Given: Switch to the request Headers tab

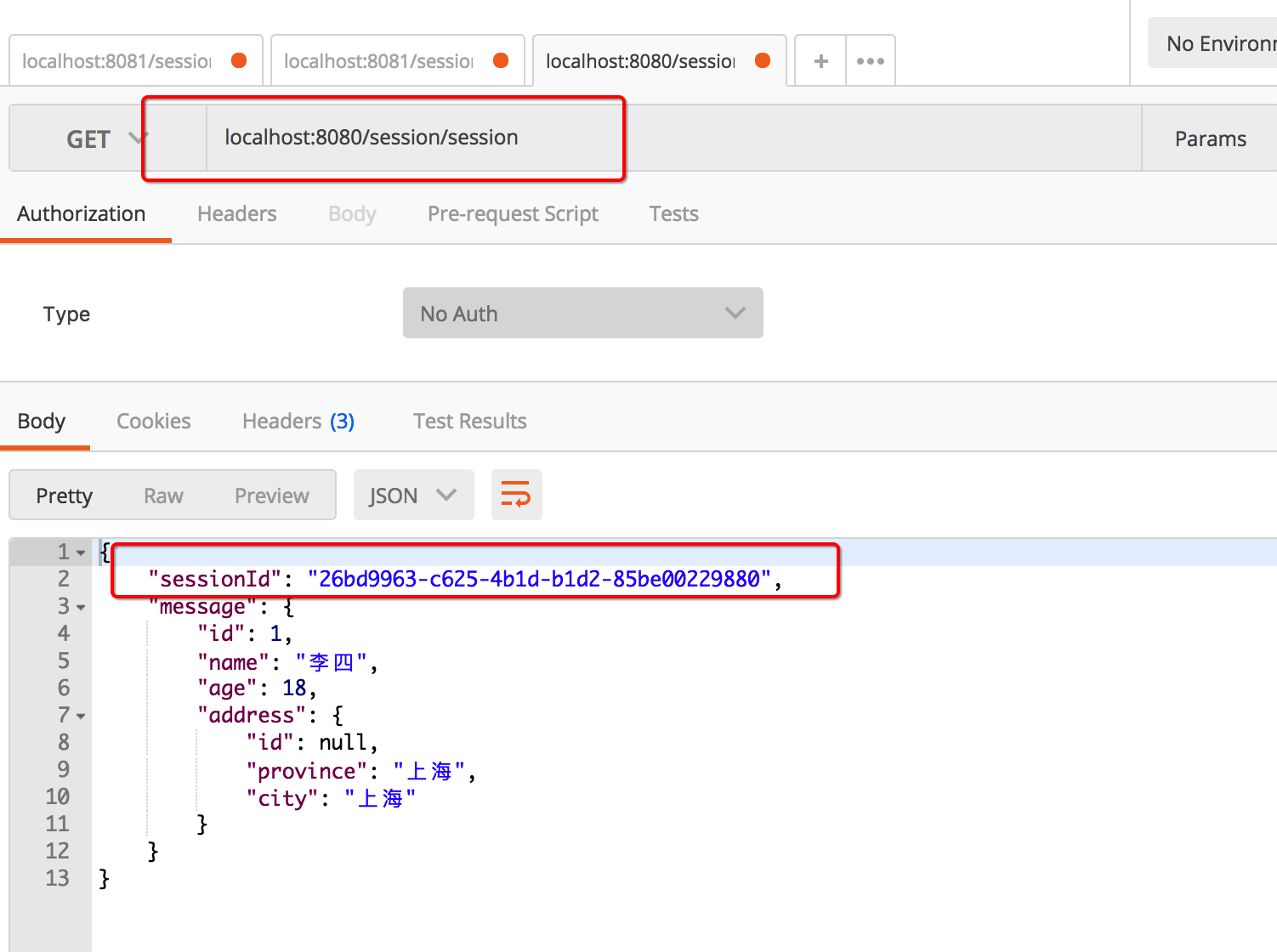Looking at the screenshot, I should click(x=236, y=214).
